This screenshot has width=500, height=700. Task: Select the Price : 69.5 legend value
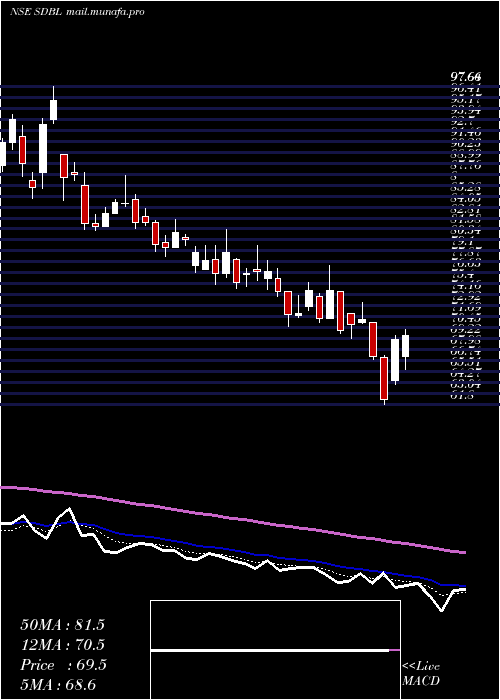[x=63, y=665]
